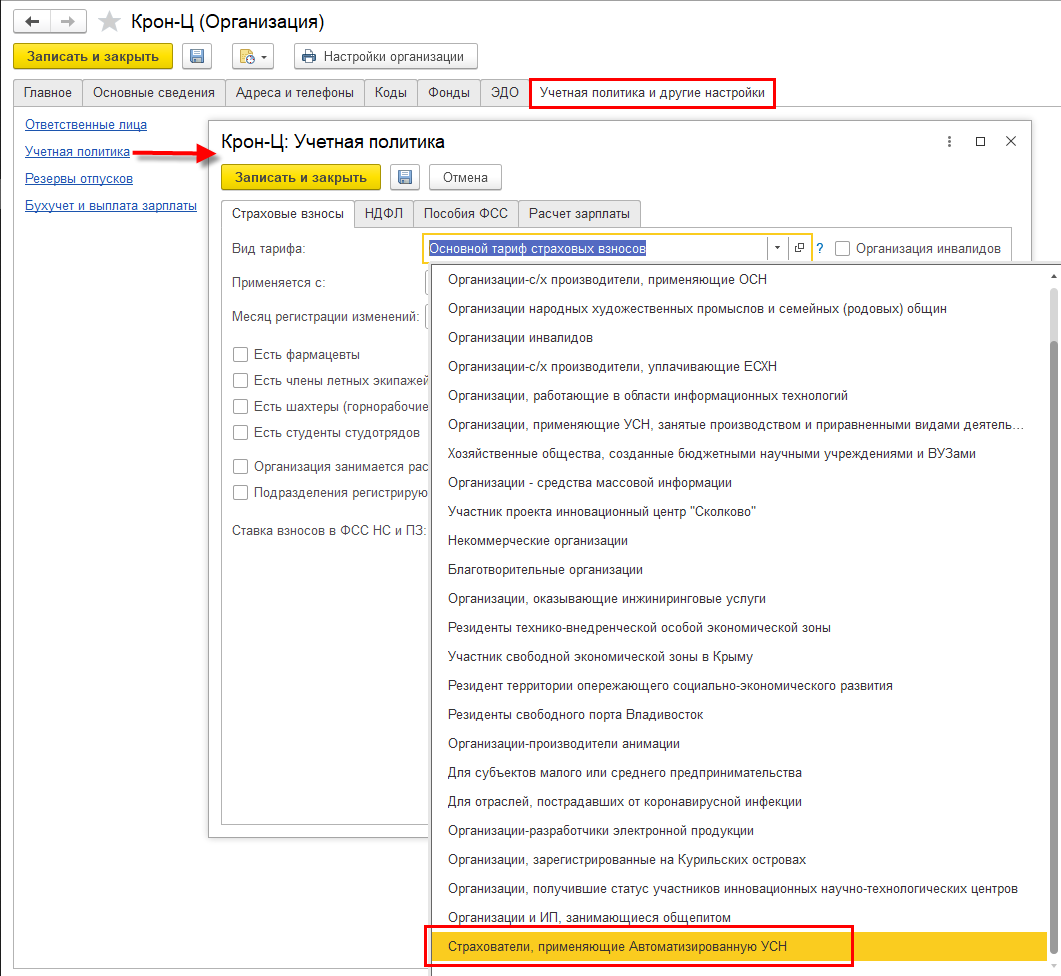Switch to НДФЛ tab
Image resolution: width=1061 pixels, height=976 pixels.
click(x=384, y=214)
